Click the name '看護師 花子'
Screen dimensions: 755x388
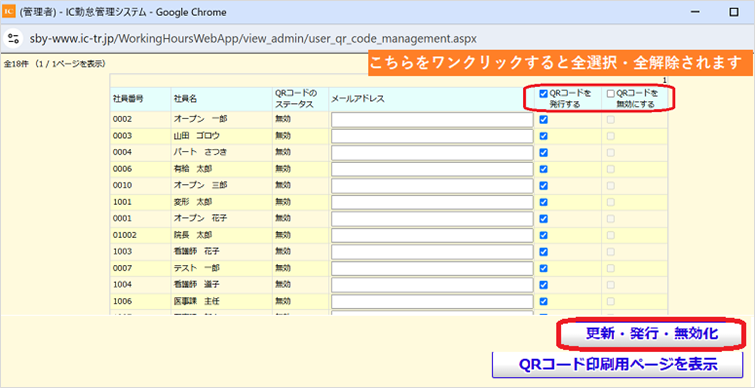tap(196, 251)
